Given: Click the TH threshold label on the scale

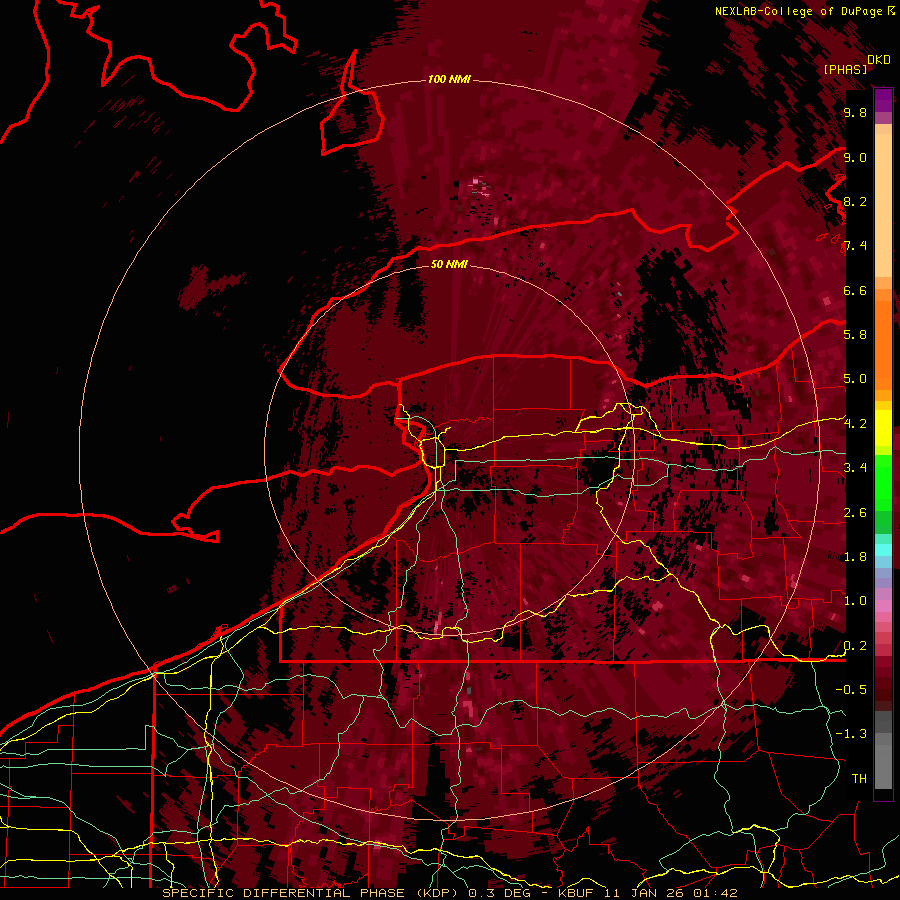Looking at the screenshot, I should (859, 779).
